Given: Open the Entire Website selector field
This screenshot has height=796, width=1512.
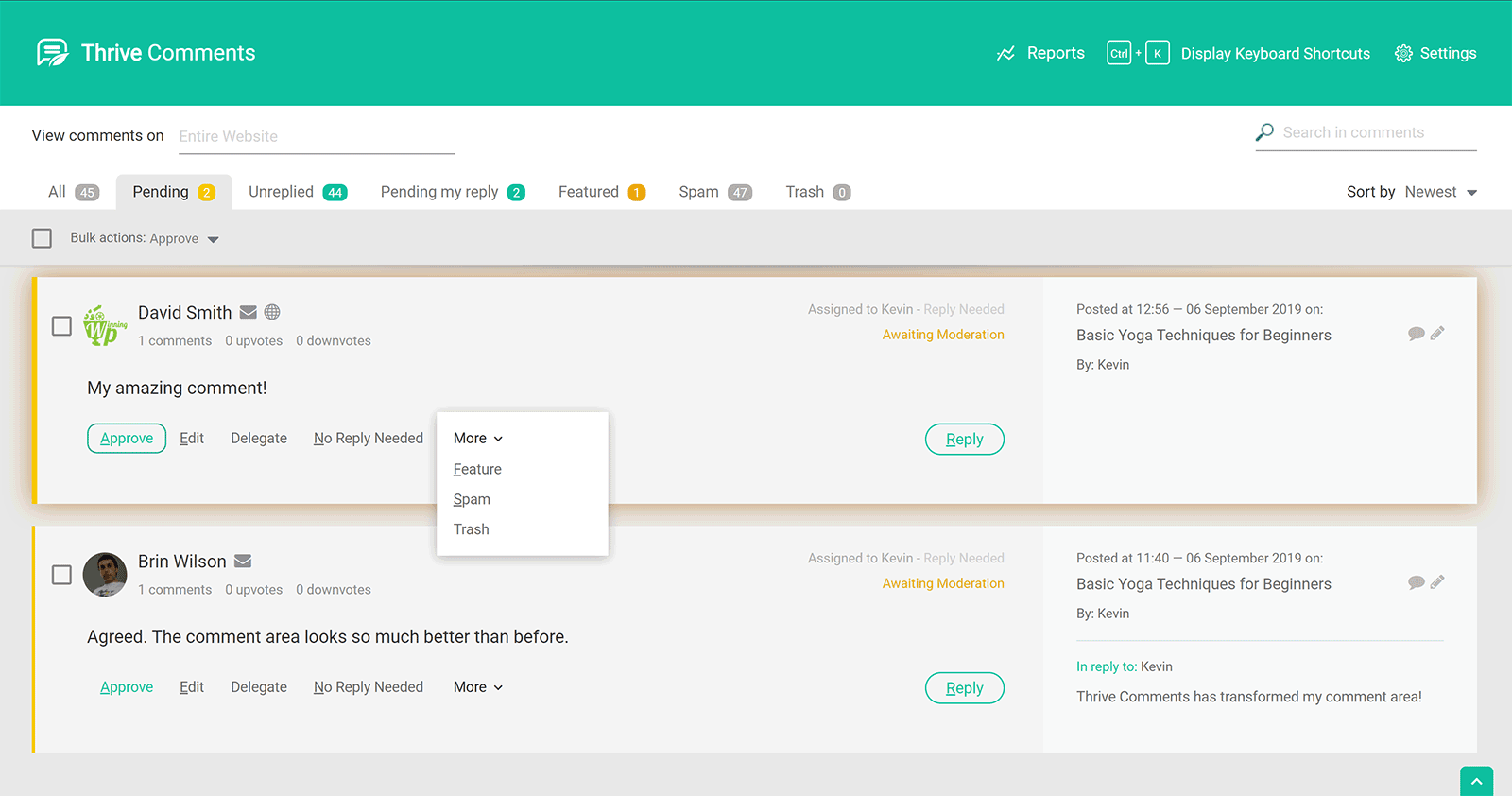Looking at the screenshot, I should [x=317, y=137].
